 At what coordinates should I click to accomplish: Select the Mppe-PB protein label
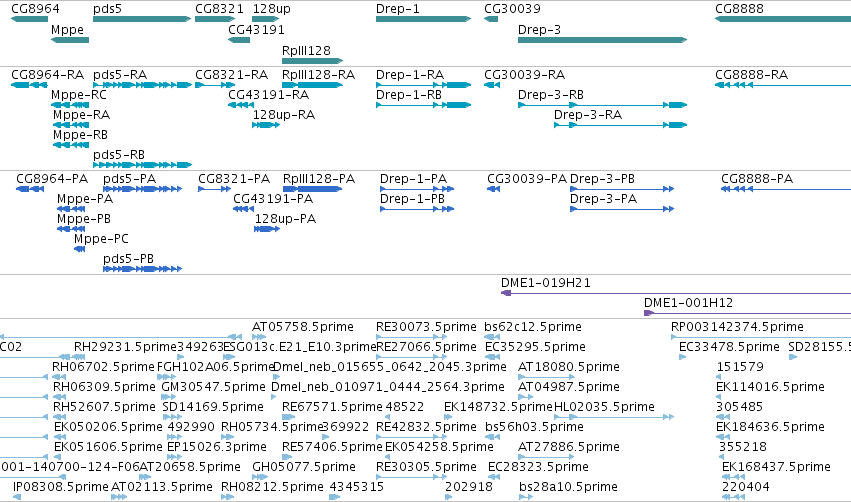point(84,219)
